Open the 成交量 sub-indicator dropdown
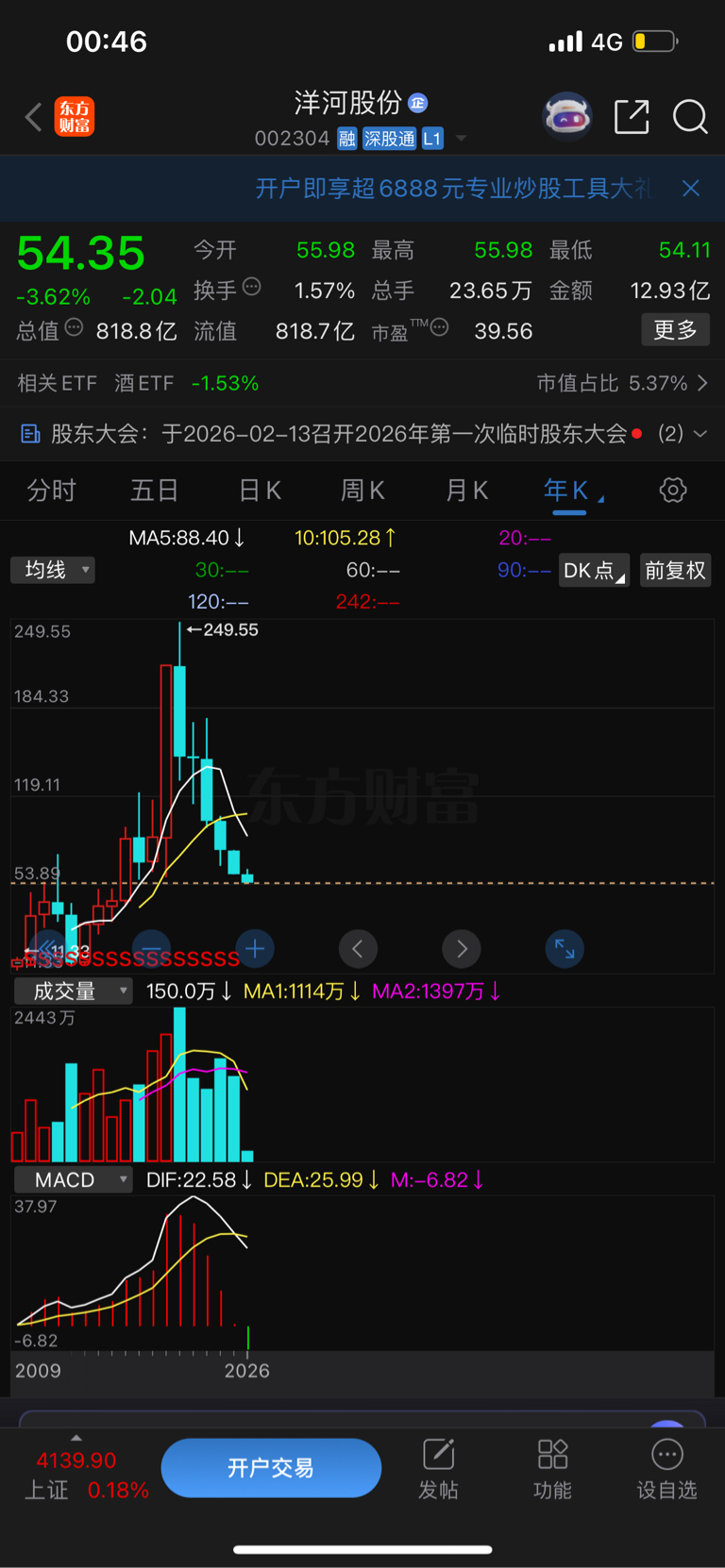 pos(73,992)
